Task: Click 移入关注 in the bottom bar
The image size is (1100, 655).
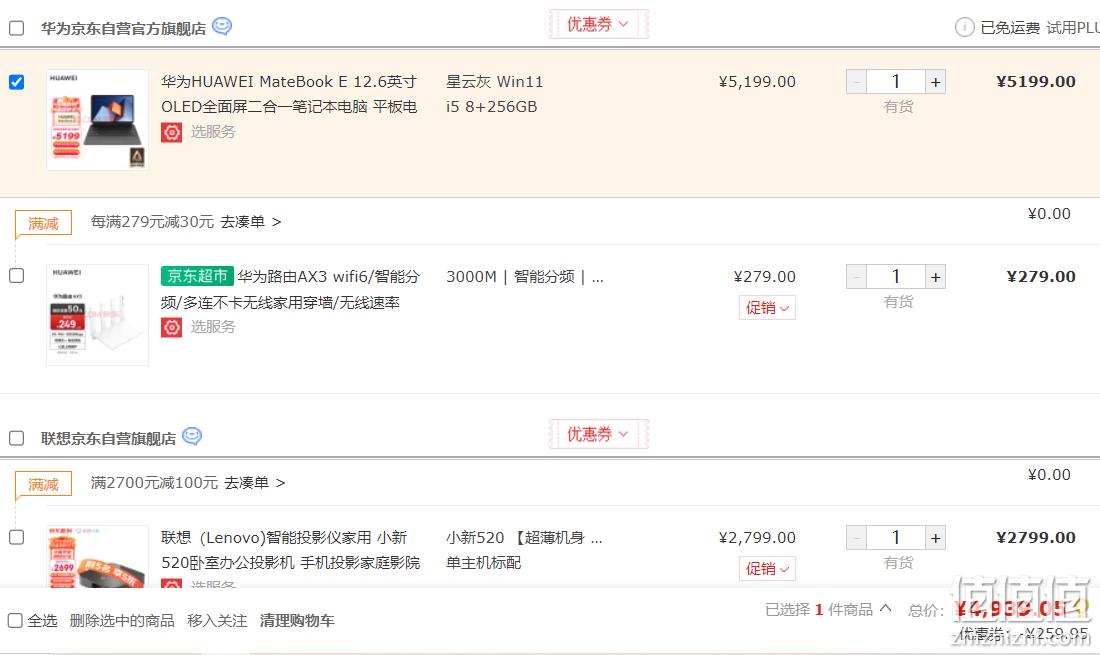Action: coord(217,621)
